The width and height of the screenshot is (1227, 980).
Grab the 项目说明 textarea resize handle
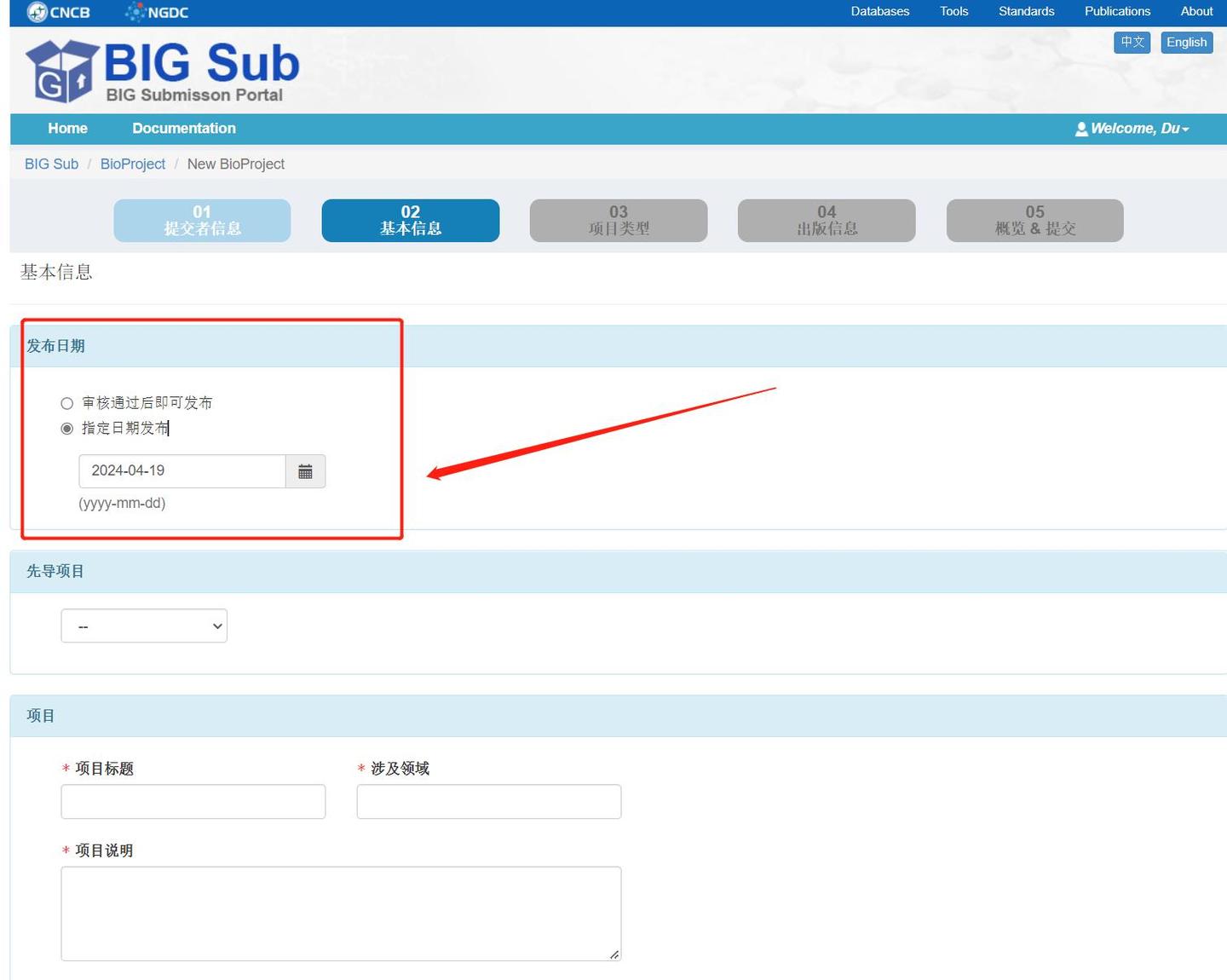[x=614, y=954]
